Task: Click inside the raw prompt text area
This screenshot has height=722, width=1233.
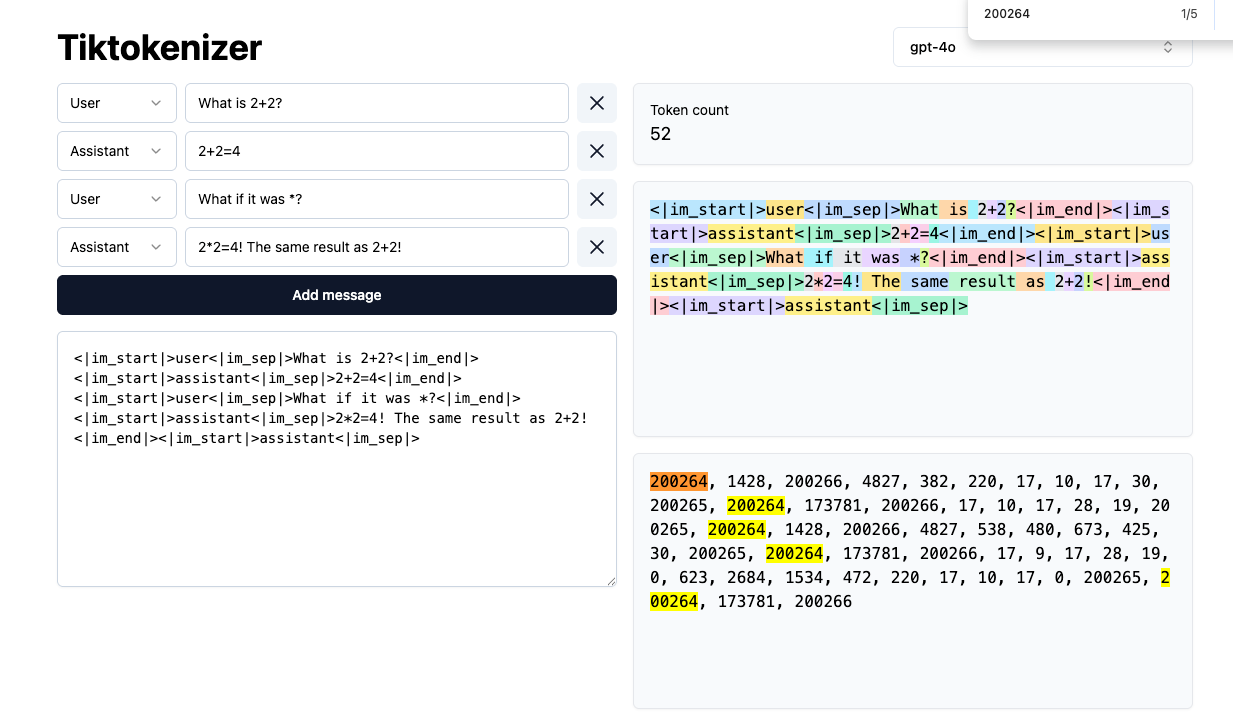Action: click(x=337, y=459)
